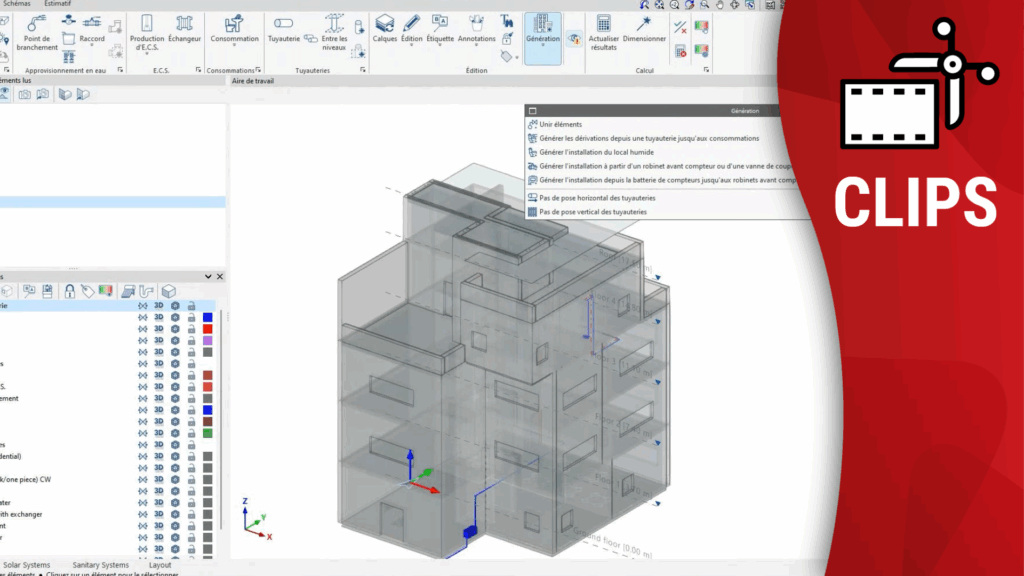The height and width of the screenshot is (576, 1024).
Task: Select Unir éléments in the Génération menu
Action: (x=560, y=124)
